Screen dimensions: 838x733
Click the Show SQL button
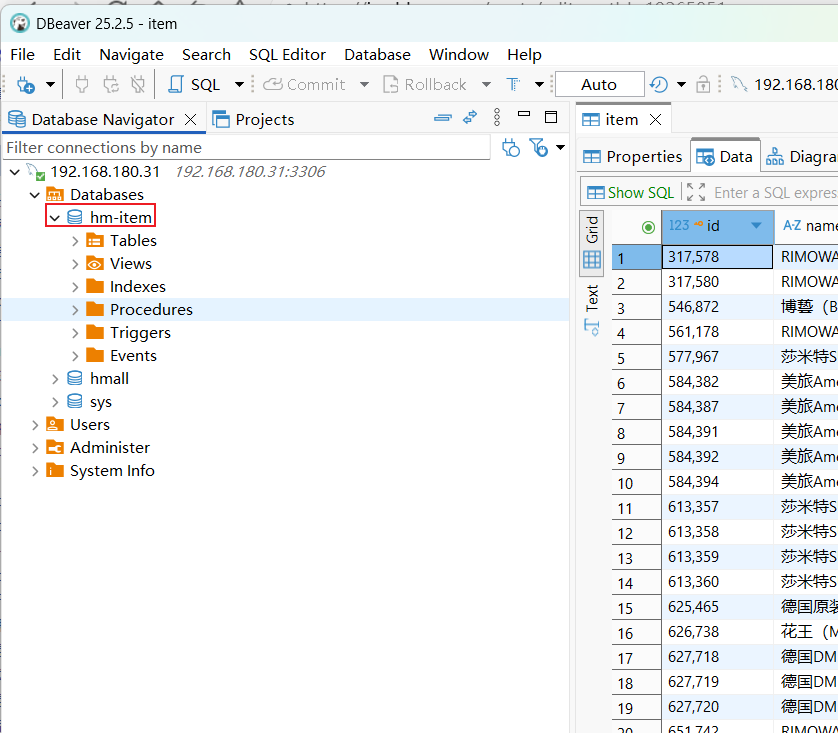631,192
